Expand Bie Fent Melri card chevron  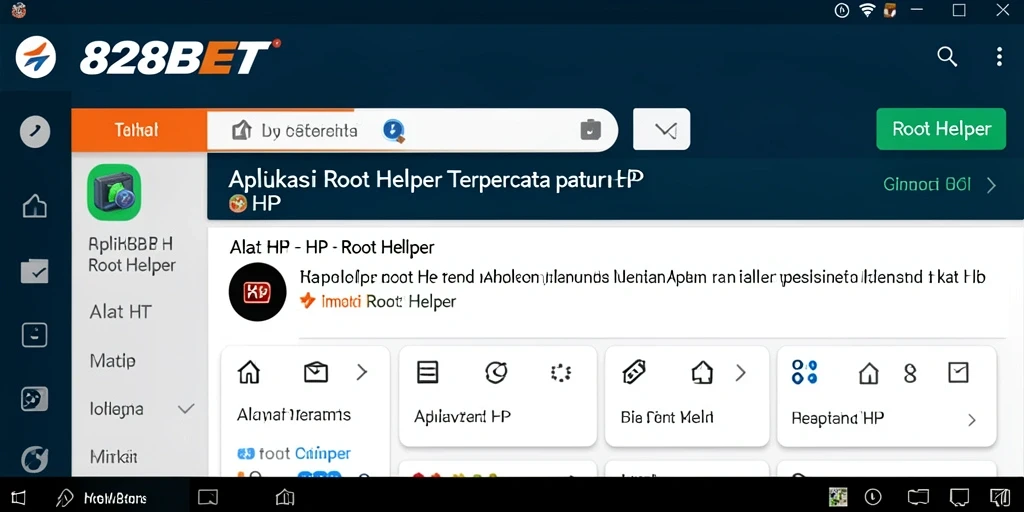[x=740, y=373]
